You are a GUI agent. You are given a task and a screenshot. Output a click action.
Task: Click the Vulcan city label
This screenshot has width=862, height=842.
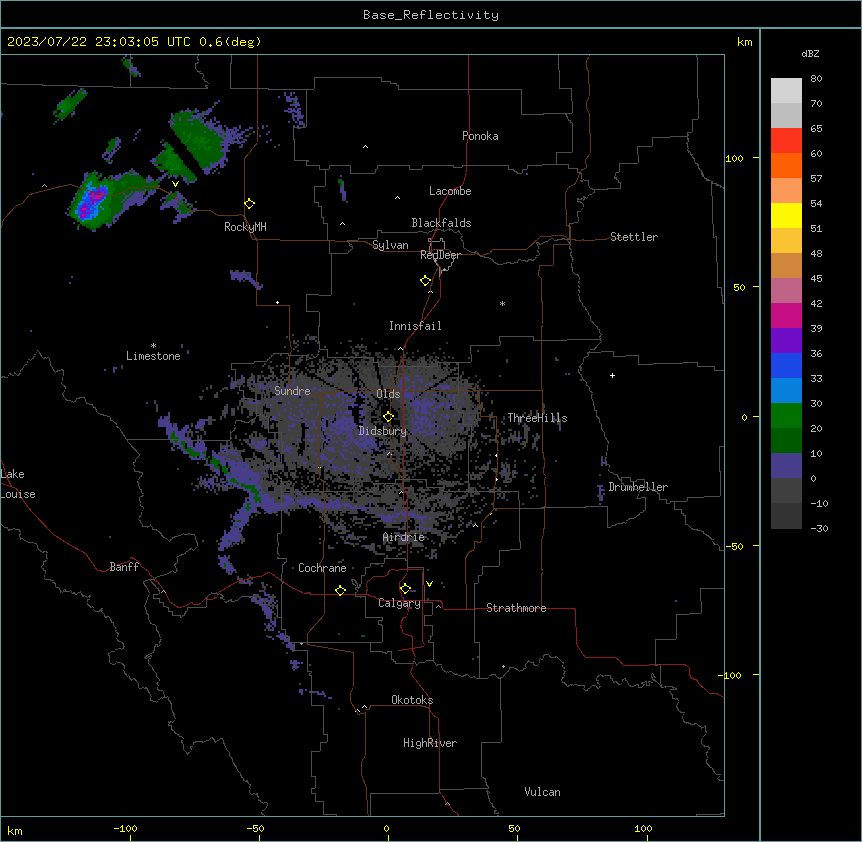[543, 792]
